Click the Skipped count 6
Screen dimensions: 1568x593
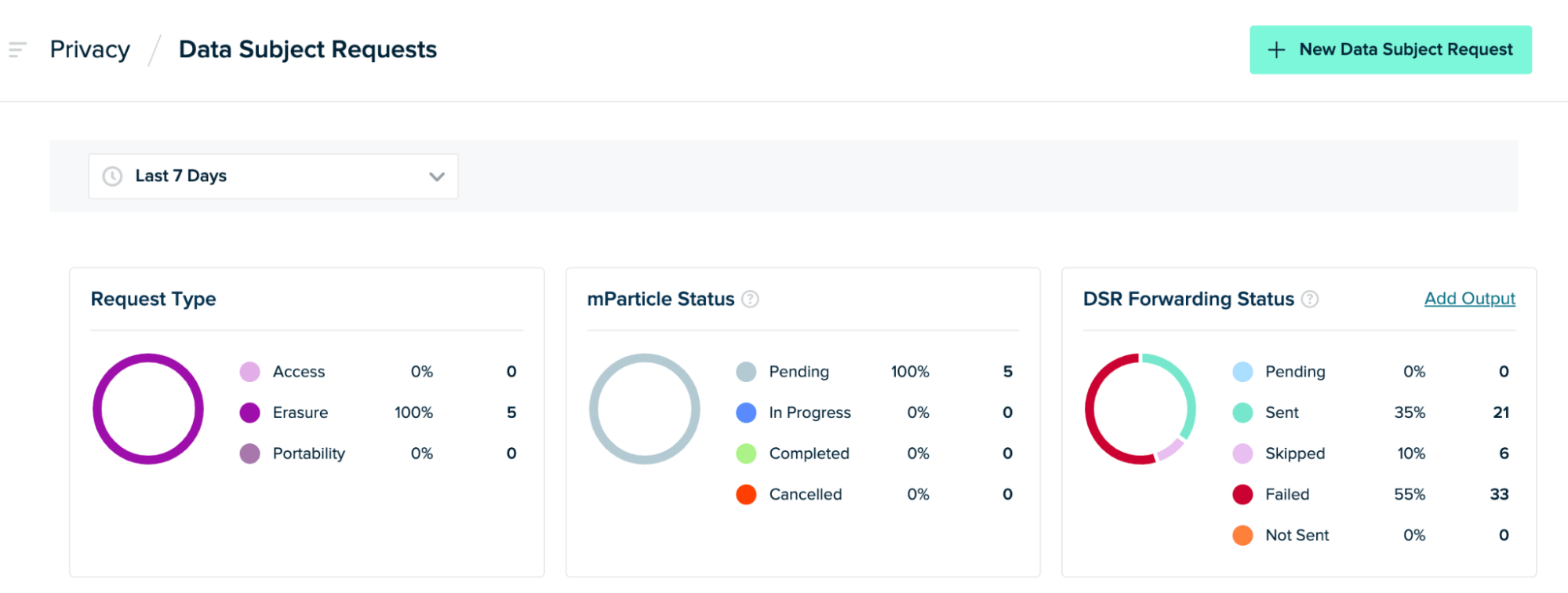[x=1504, y=453]
